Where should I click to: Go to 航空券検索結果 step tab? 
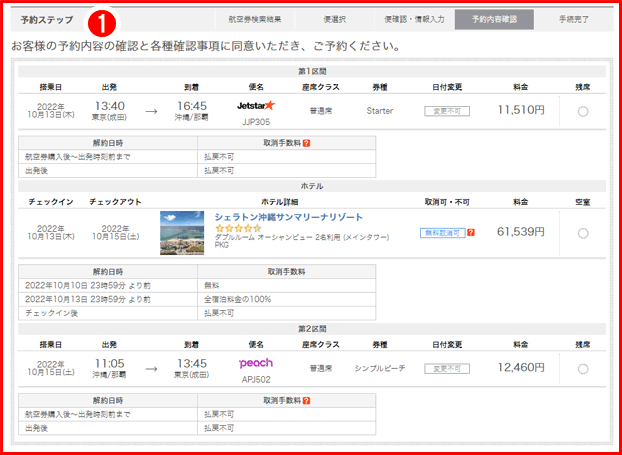click(x=255, y=19)
